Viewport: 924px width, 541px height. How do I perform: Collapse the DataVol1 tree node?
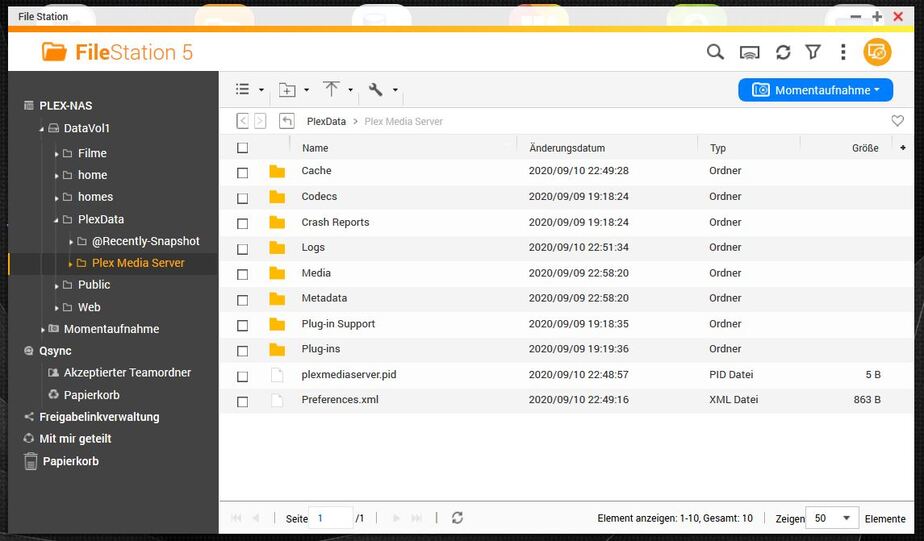pyautogui.click(x=41, y=129)
